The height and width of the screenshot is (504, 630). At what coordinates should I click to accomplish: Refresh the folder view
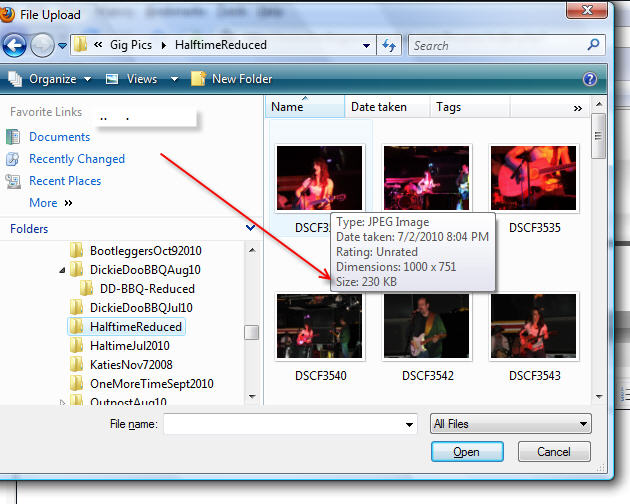(389, 45)
